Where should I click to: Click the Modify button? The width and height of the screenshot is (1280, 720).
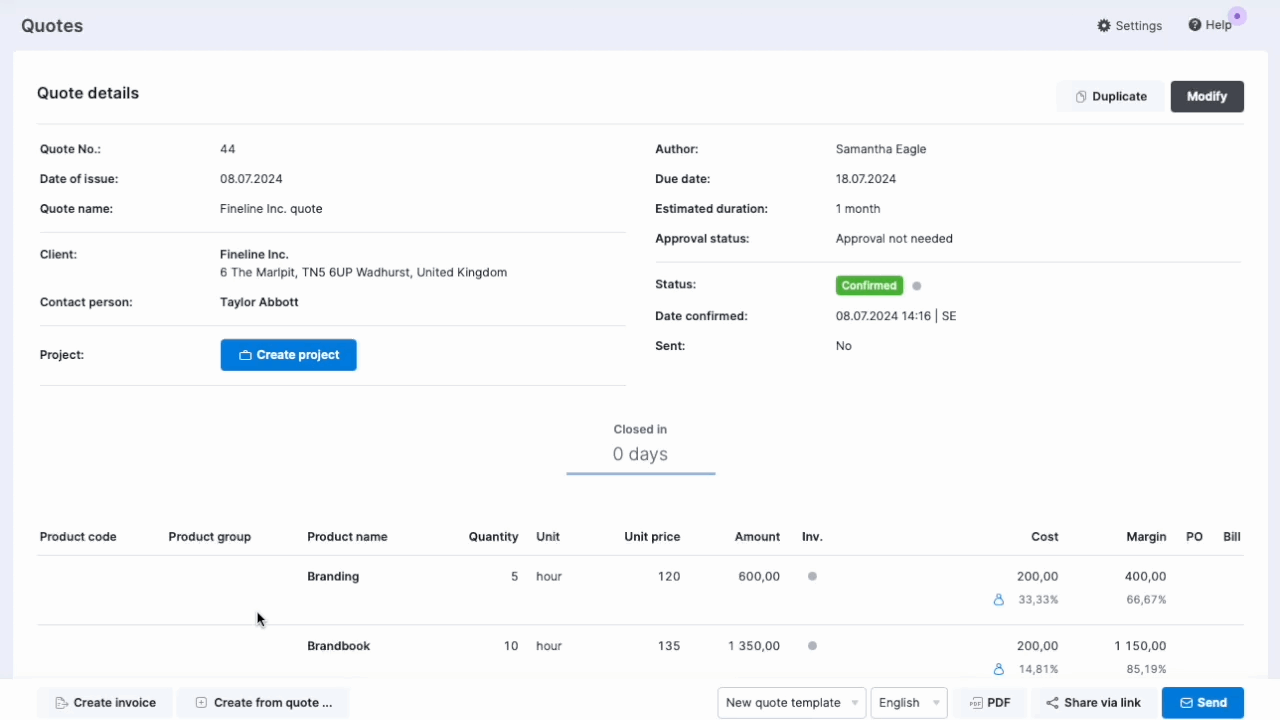(x=1207, y=96)
